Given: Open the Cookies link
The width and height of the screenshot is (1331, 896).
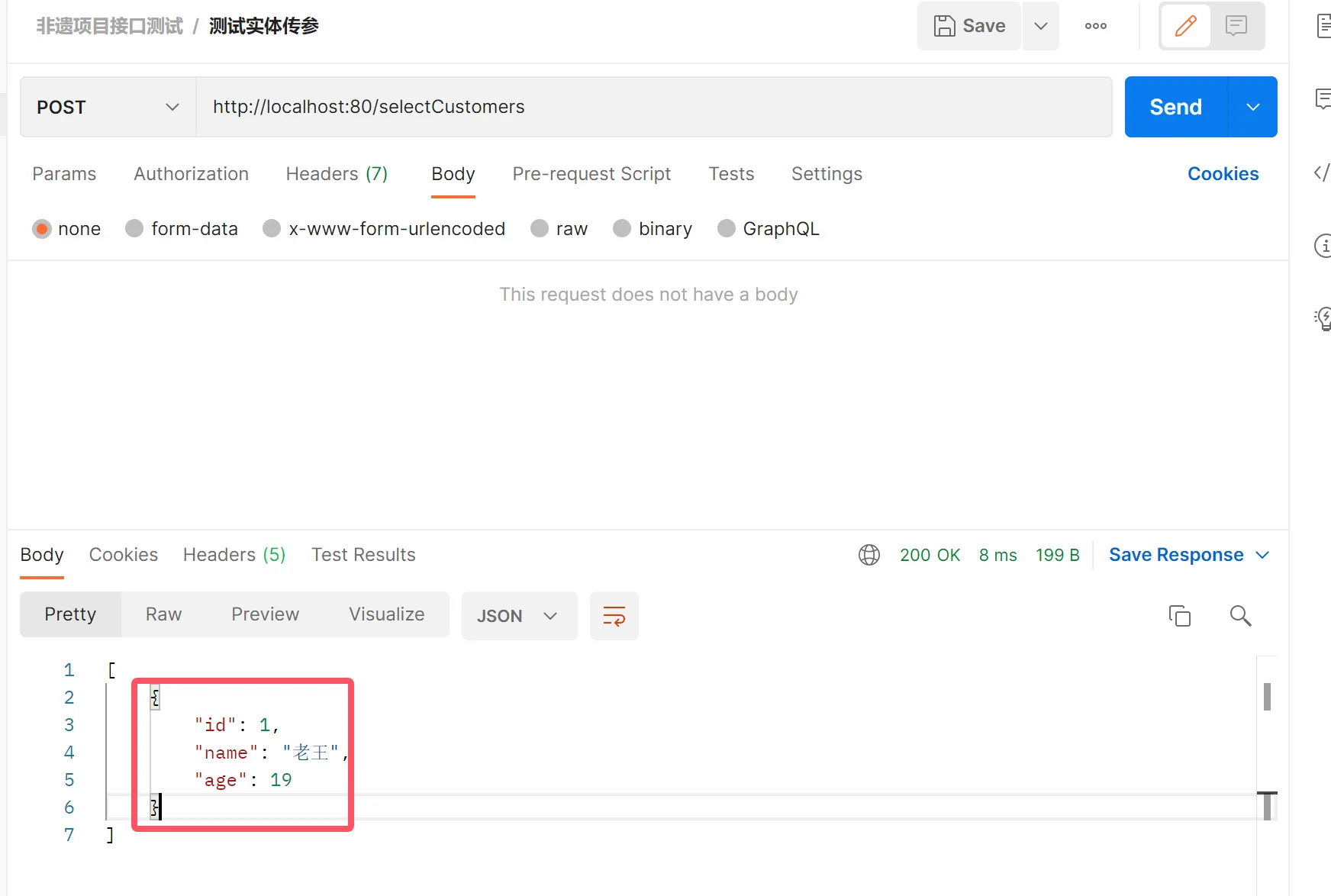Looking at the screenshot, I should click(x=1223, y=174).
